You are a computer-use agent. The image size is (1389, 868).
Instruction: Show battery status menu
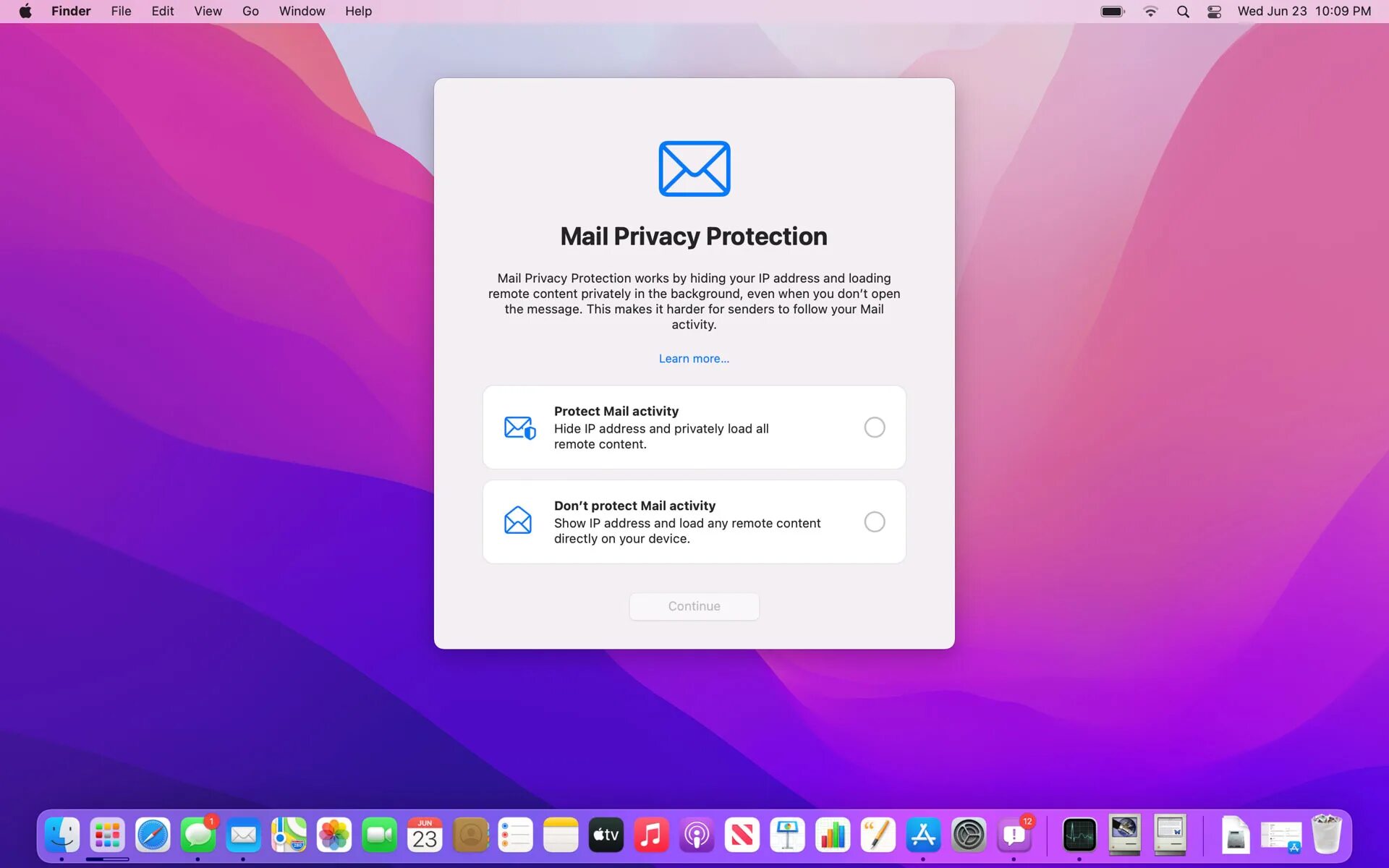1113,12
